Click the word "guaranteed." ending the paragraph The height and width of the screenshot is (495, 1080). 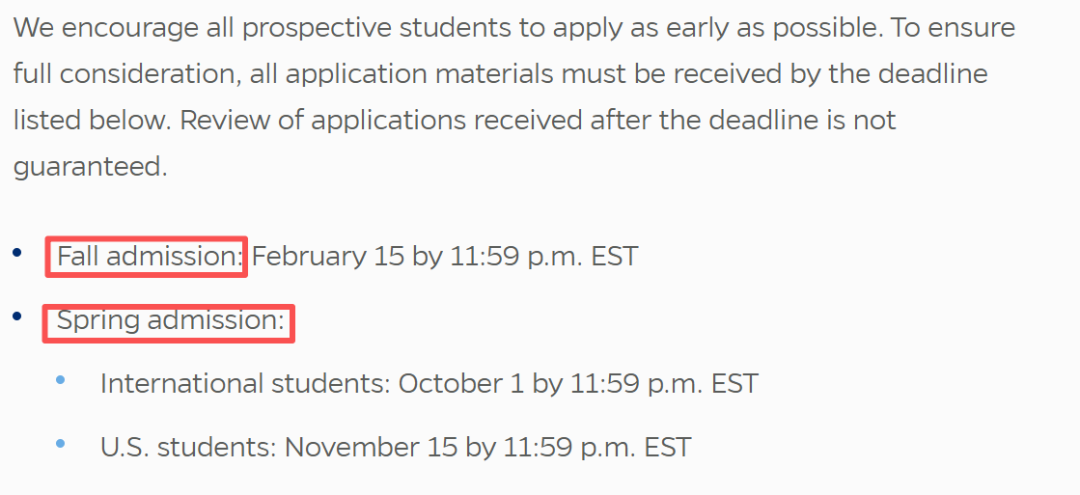pyautogui.click(x=90, y=167)
